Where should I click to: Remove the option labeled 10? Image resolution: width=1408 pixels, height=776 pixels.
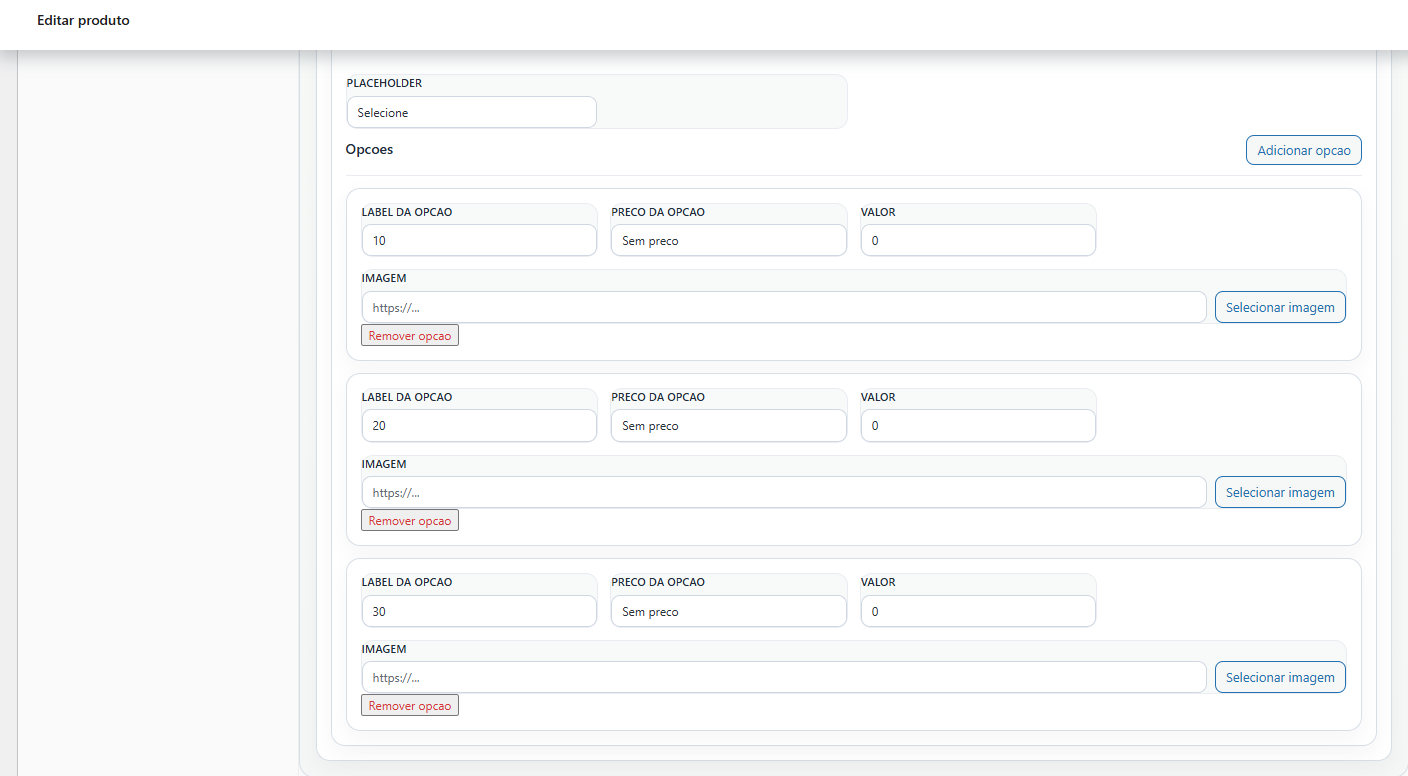pos(409,334)
